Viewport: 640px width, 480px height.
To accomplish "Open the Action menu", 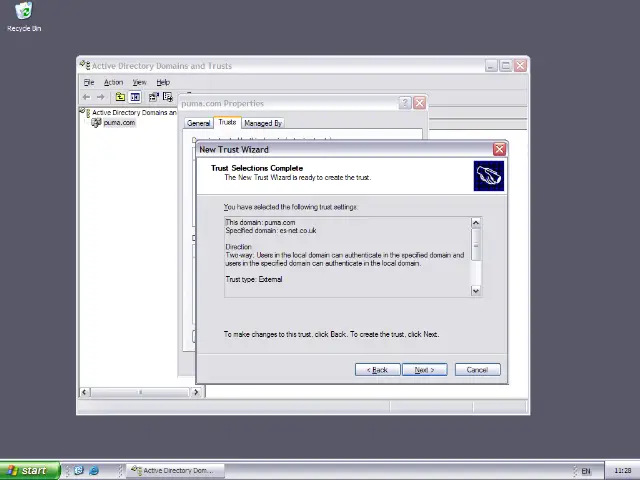I will (x=113, y=82).
